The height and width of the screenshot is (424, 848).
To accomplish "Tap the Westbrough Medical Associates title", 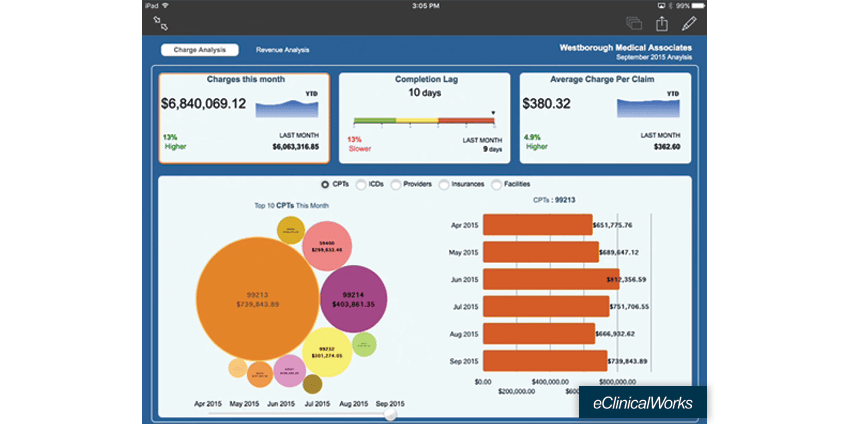I will [625, 48].
